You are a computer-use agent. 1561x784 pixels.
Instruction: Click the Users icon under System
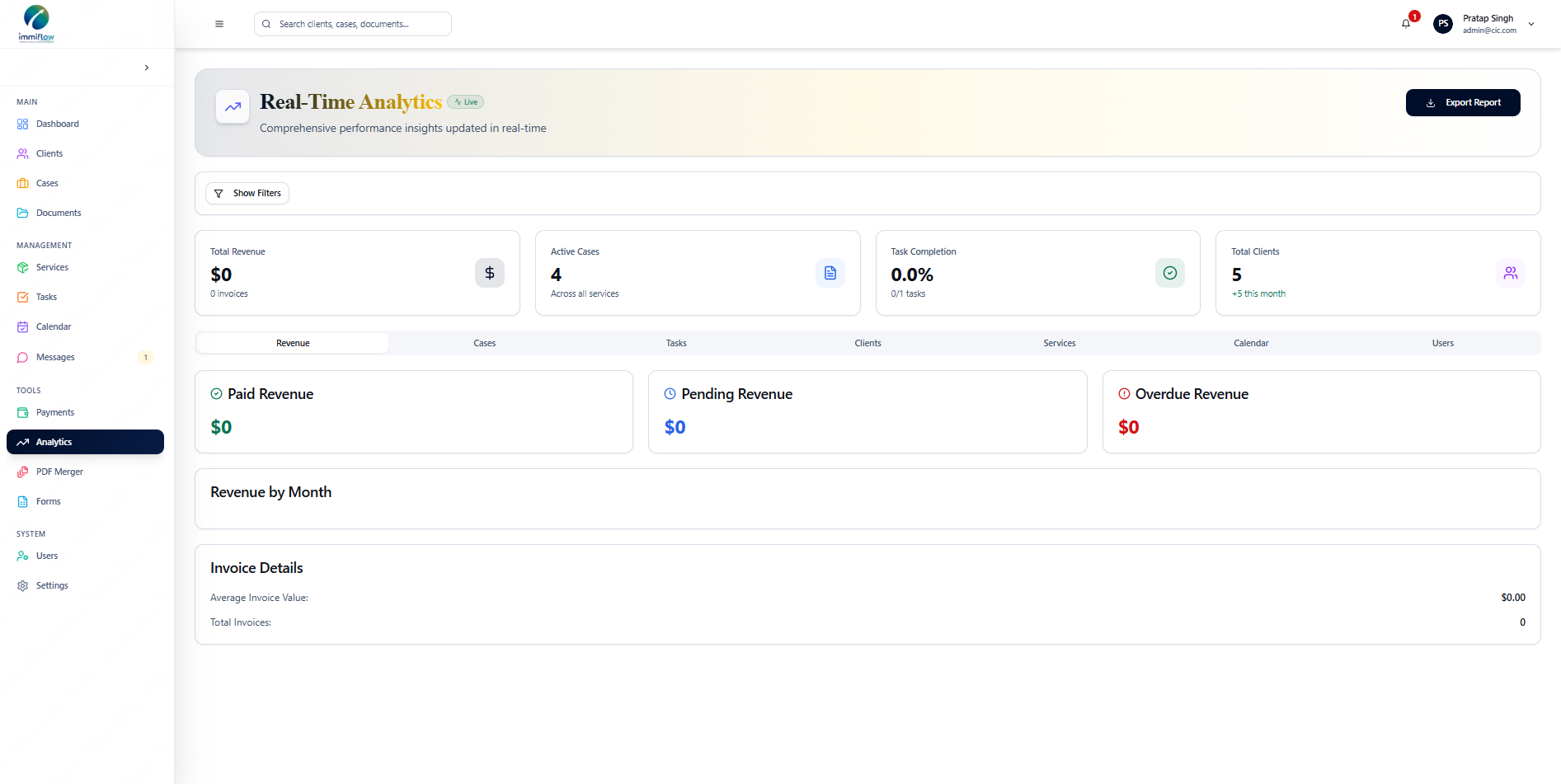23,556
